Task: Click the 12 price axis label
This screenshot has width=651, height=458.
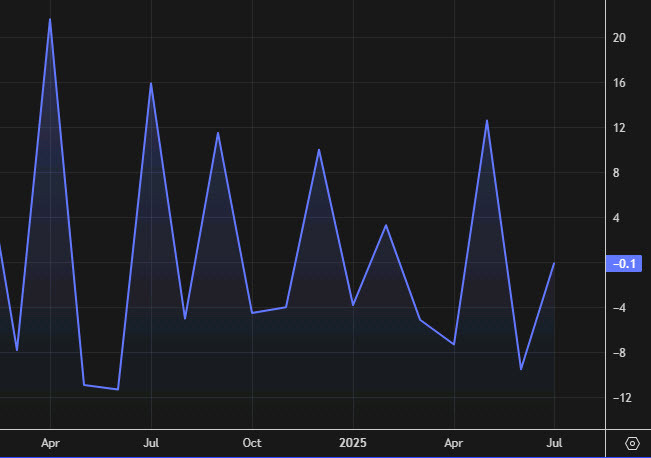Action: click(619, 128)
